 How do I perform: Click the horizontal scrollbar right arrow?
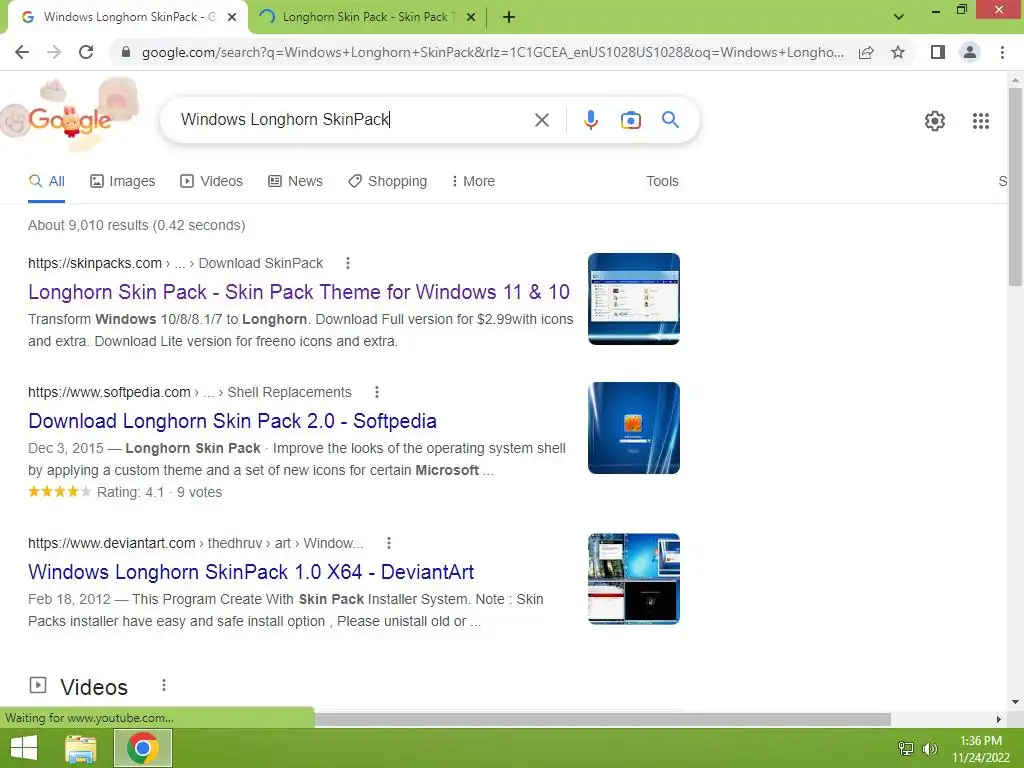tap(999, 719)
